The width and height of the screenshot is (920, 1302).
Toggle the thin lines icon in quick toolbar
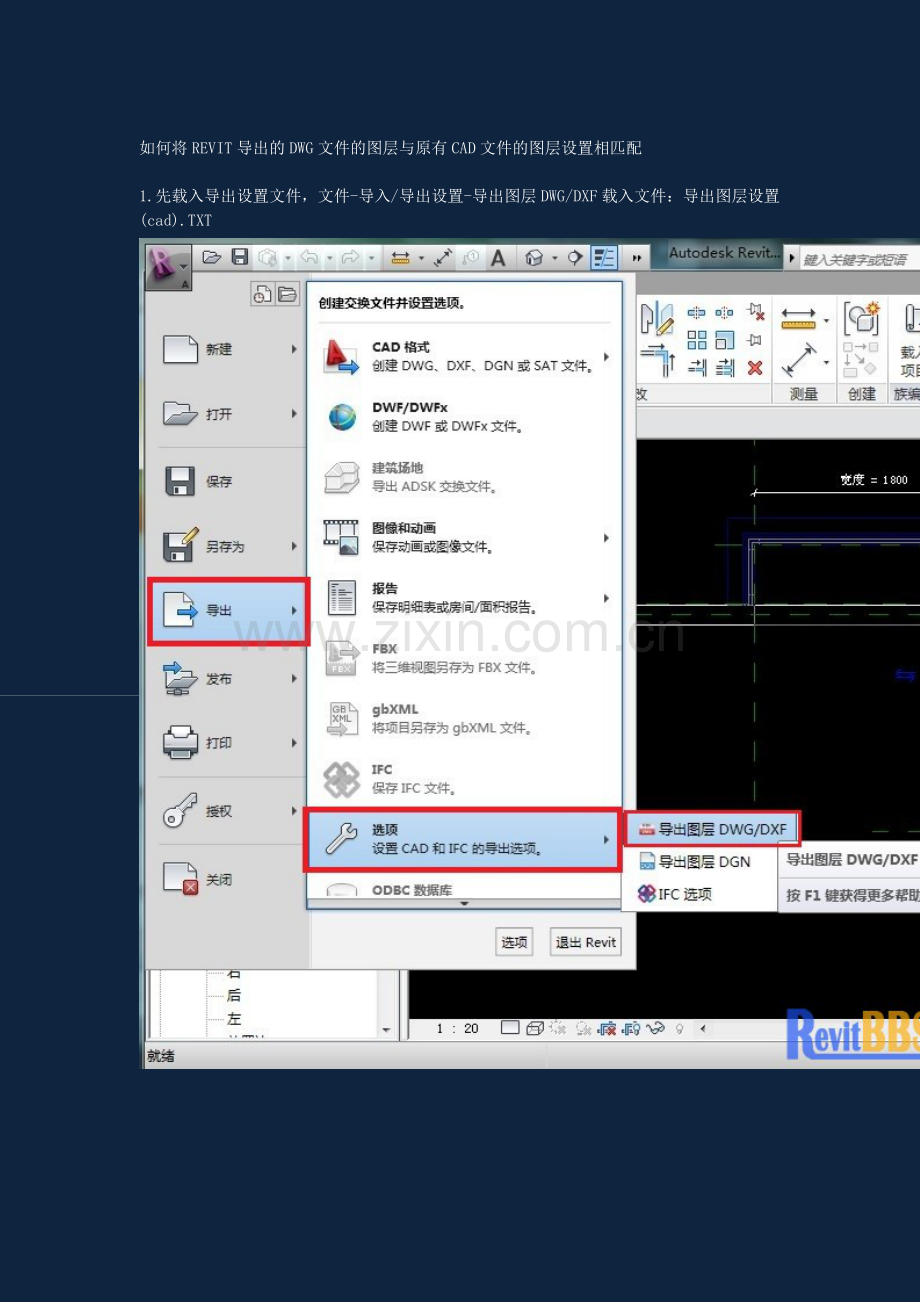click(x=604, y=258)
